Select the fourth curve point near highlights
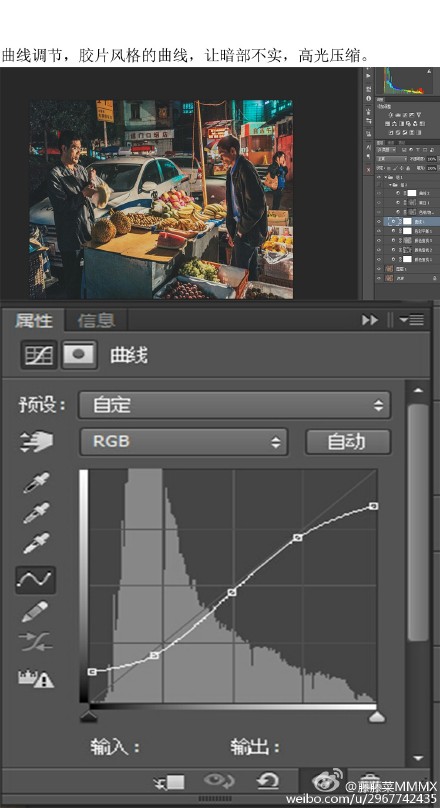 click(x=297, y=537)
